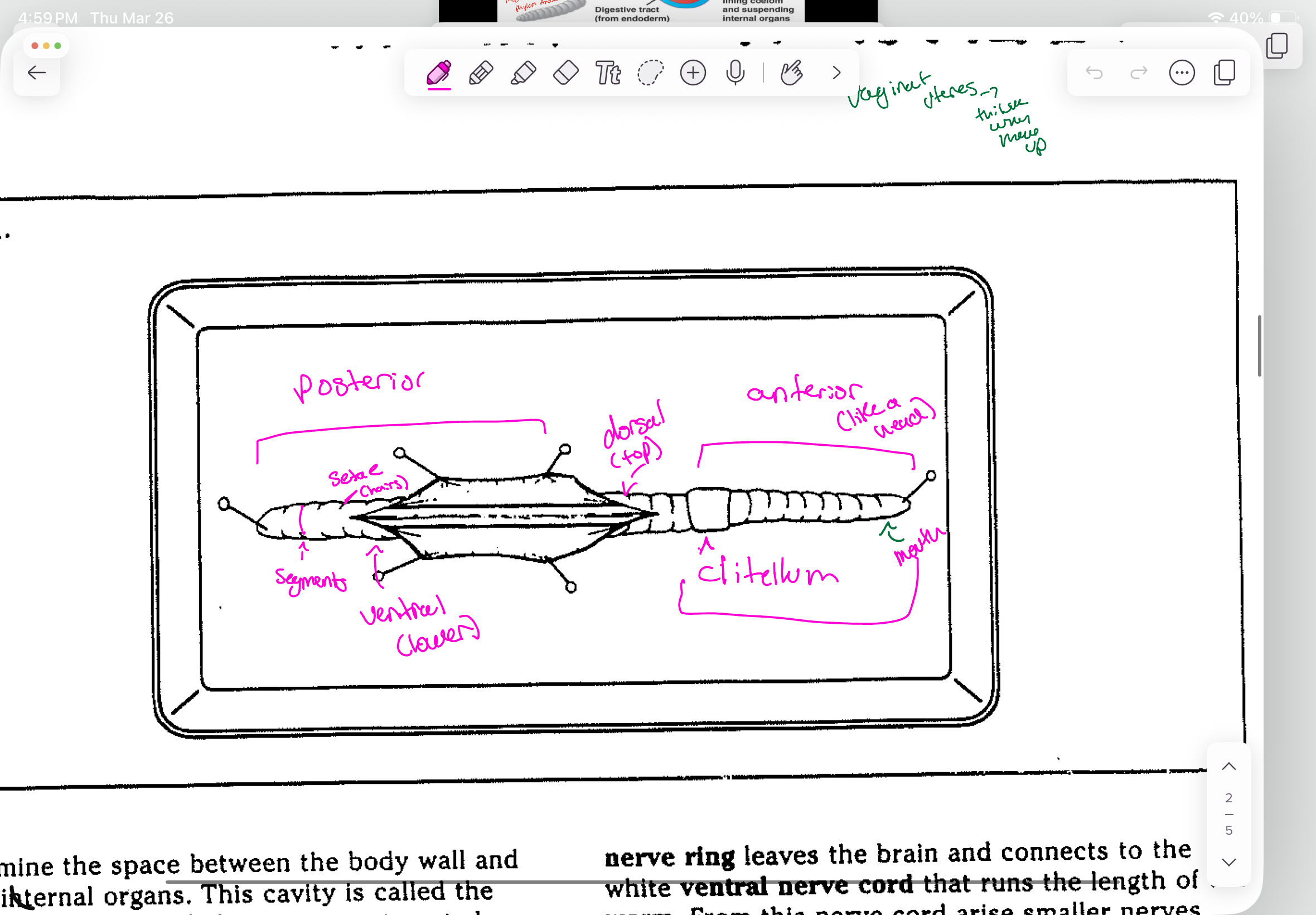This screenshot has width=1316, height=915.
Task: Redo the last action
Action: [x=1138, y=73]
